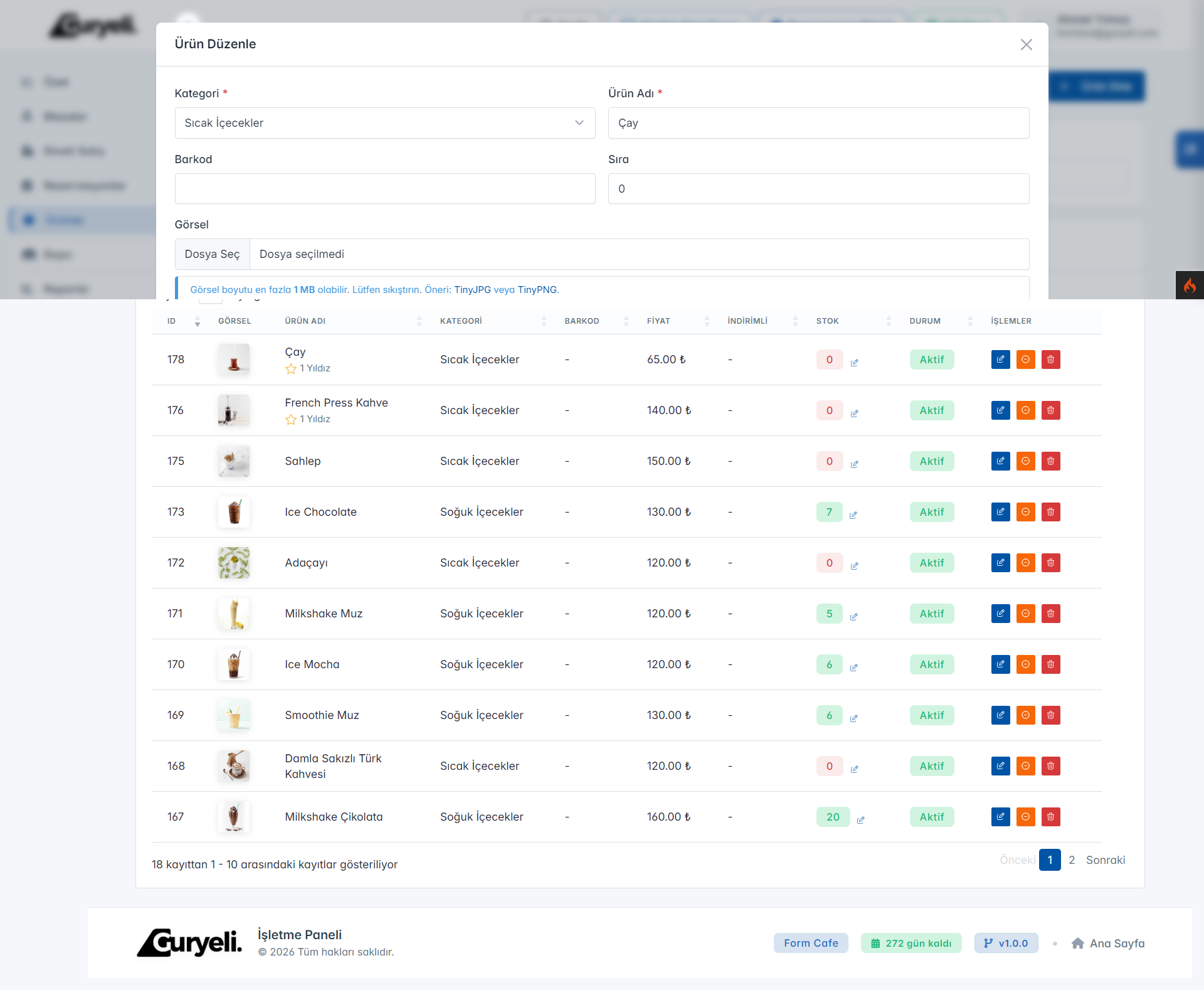
Task: Click the blue edit icon for Sahlep
Action: pos(1000,461)
